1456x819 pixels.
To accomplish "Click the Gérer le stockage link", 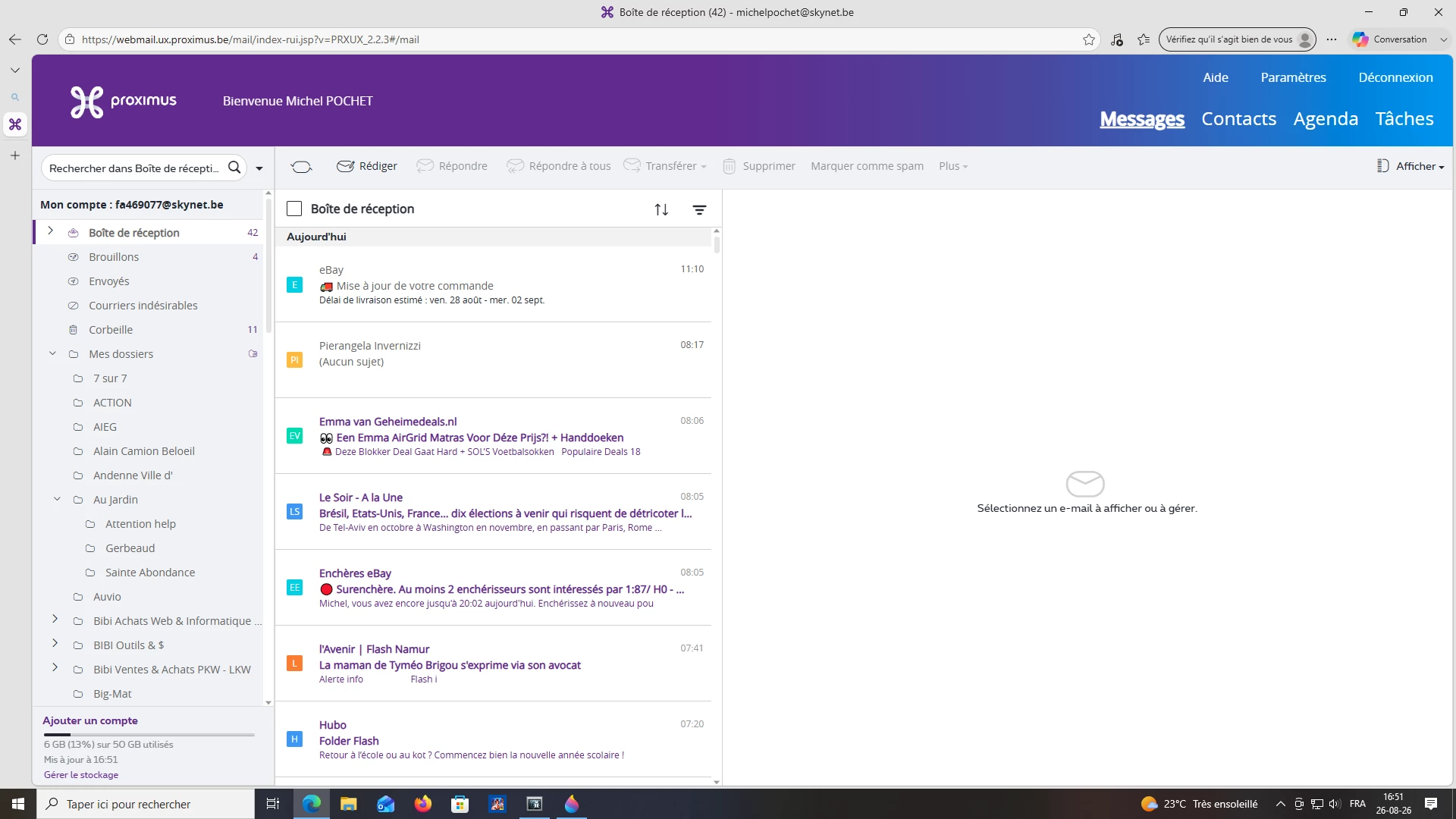I will [x=81, y=775].
